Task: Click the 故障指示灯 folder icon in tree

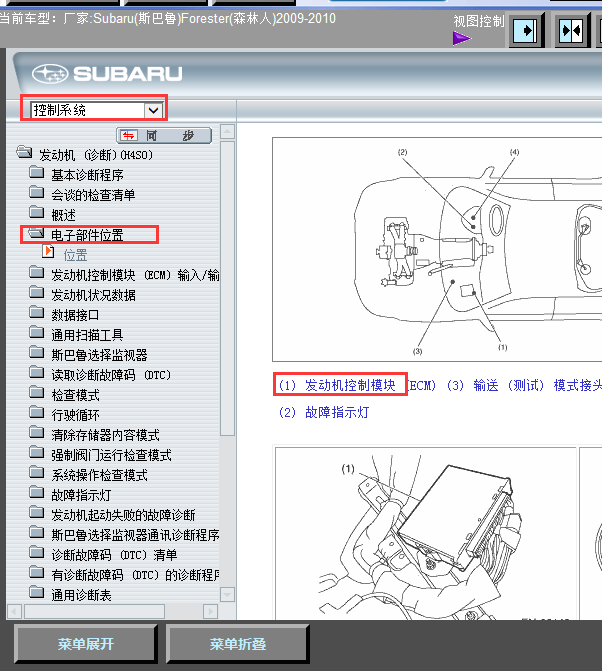Action: point(37,493)
